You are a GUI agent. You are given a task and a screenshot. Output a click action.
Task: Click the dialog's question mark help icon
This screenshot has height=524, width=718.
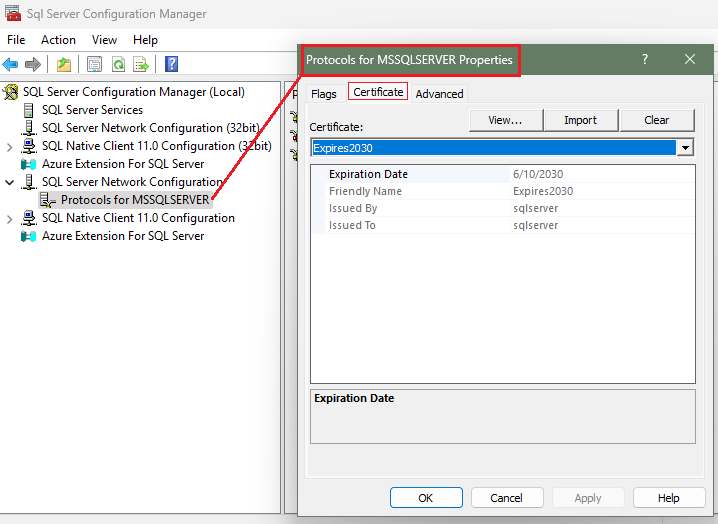point(645,59)
